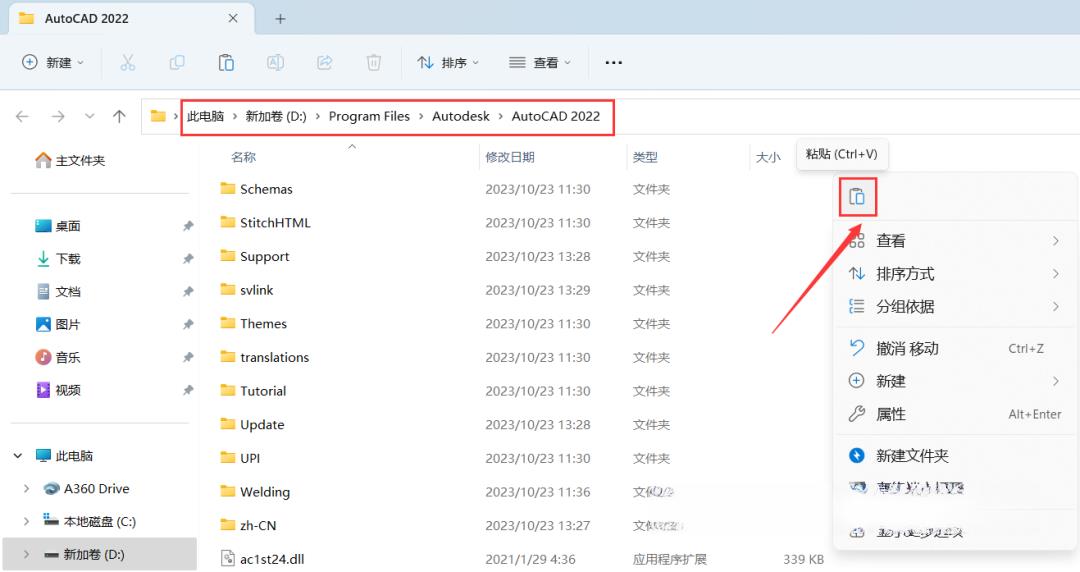
Task: Click the Paste icon in context menu
Action: 857,196
